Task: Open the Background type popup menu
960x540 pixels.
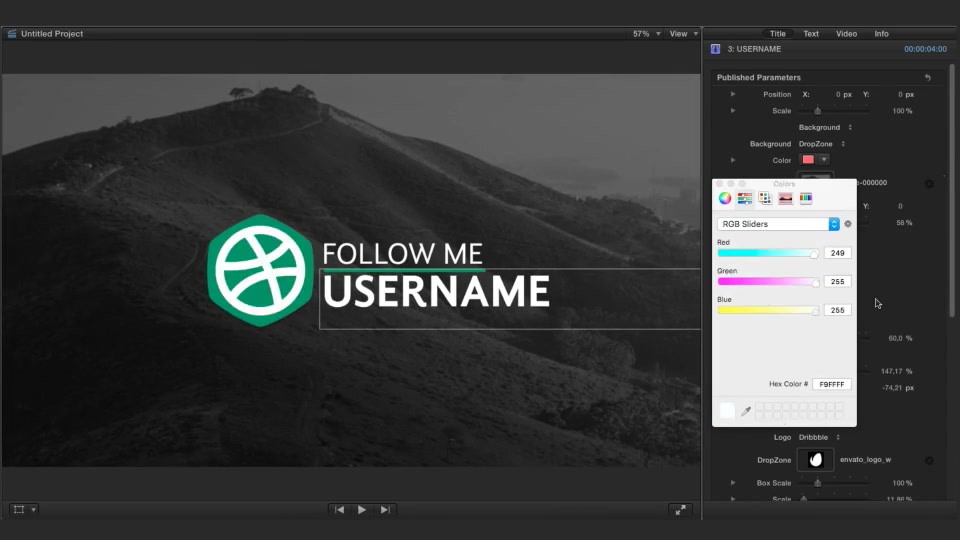Action: click(825, 127)
